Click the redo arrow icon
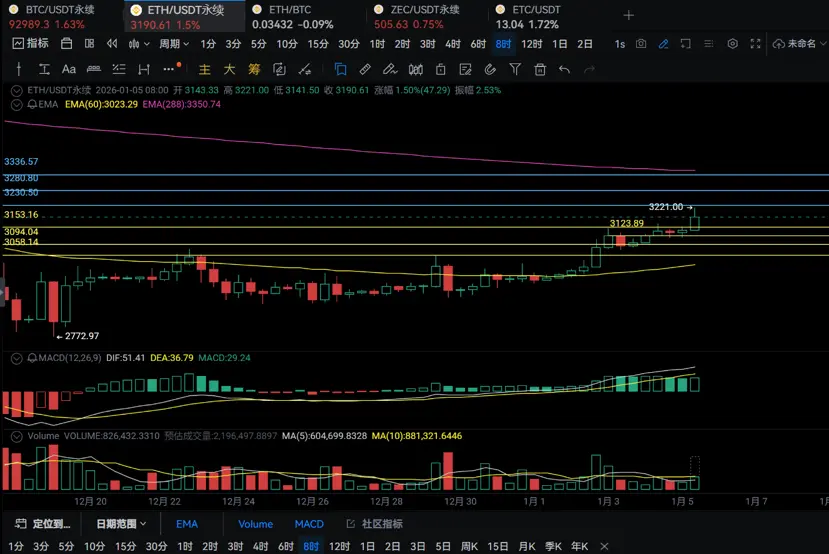829x554 pixels. tap(589, 69)
